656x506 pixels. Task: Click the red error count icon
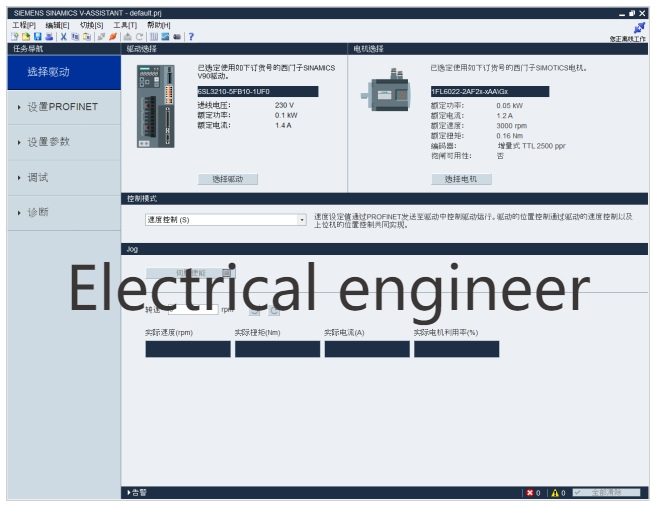click(530, 493)
